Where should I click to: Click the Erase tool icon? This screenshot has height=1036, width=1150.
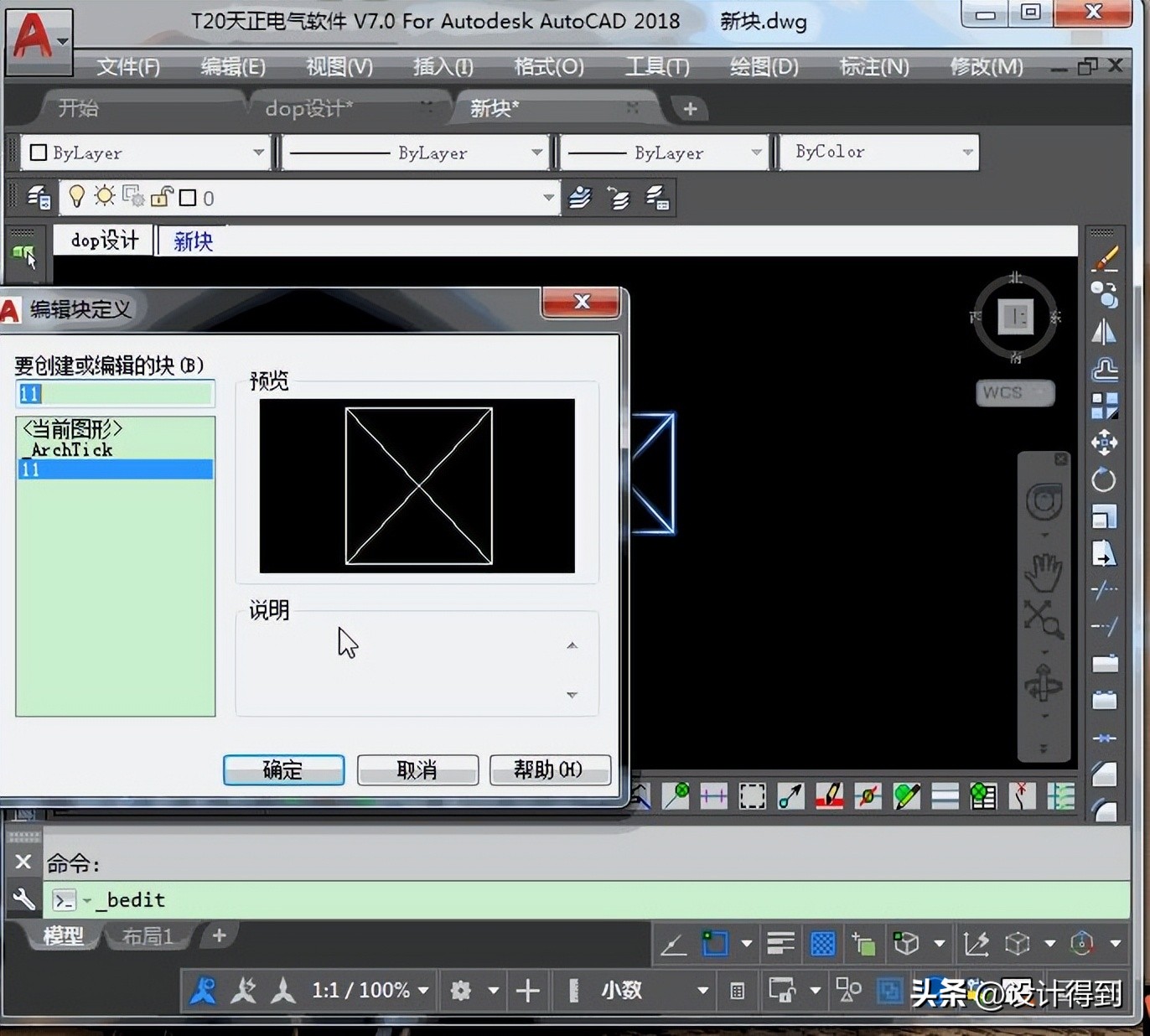[x=1106, y=259]
